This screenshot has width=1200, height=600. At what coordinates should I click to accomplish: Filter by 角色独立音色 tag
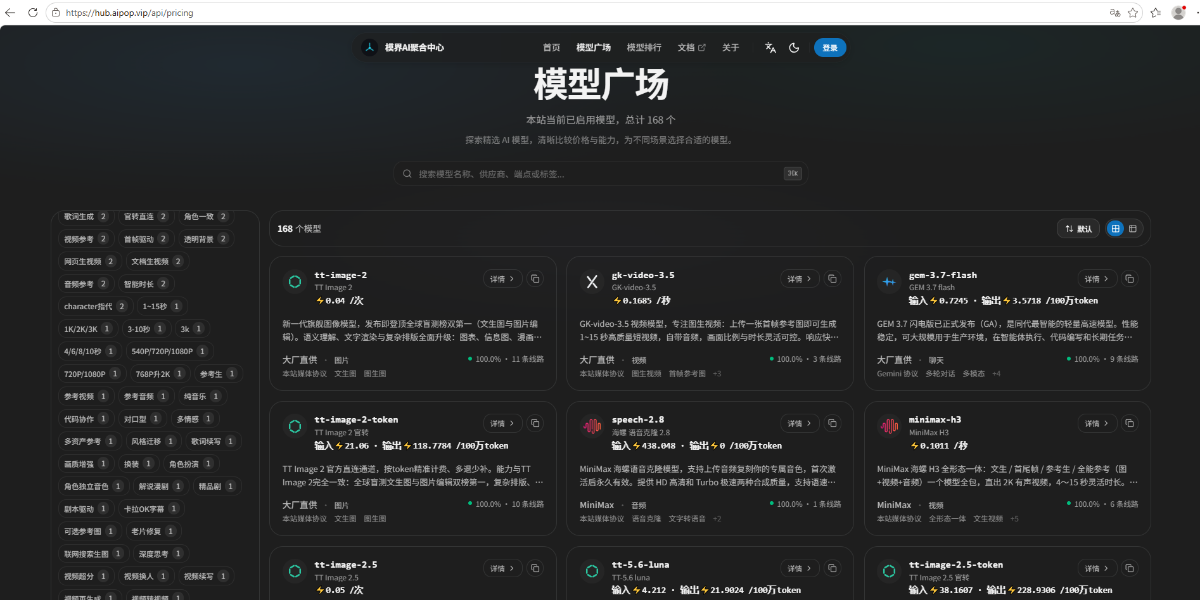[x=93, y=486]
